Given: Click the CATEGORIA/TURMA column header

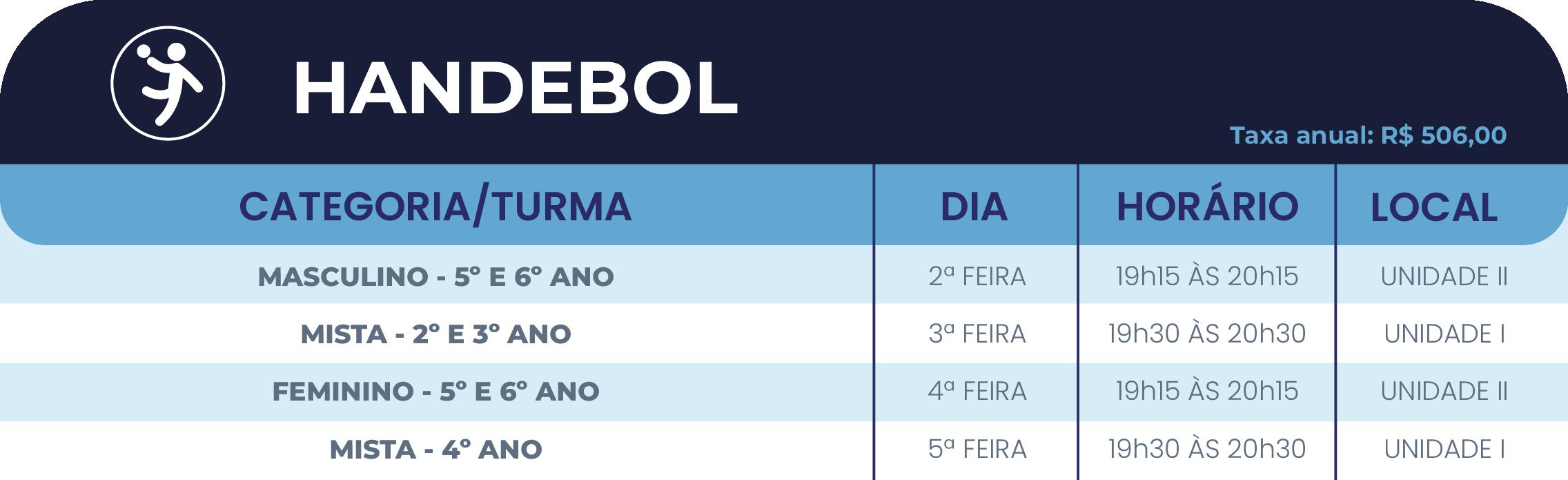Looking at the screenshot, I should (x=435, y=207).
